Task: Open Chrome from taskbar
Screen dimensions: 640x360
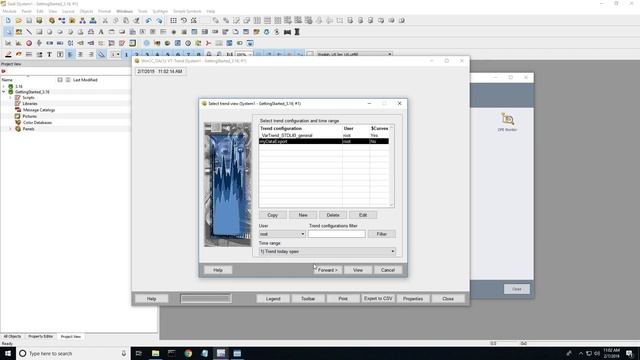Action: [x=188, y=353]
